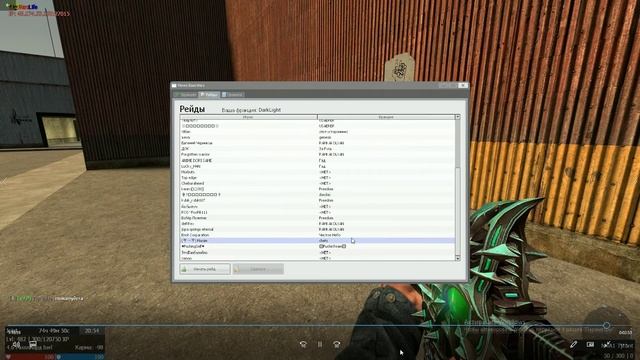This screenshot has height=360, width=640.
Task: Sort list by the Фракция column header
Action: pyautogui.click(x=386, y=117)
